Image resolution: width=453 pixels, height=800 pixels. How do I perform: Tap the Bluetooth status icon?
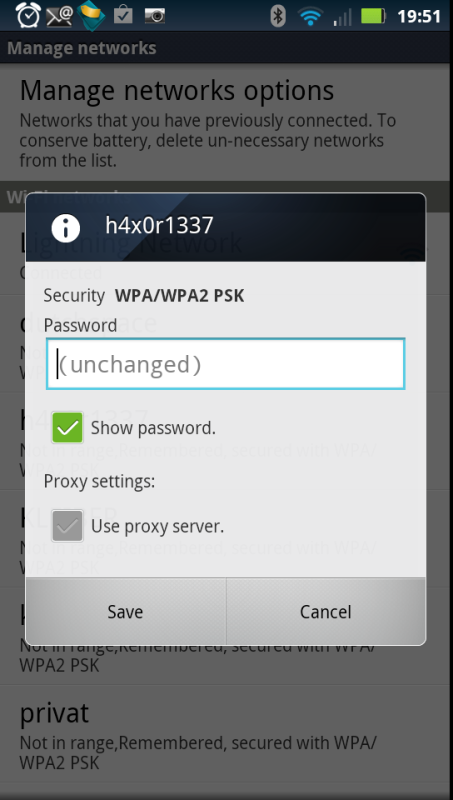[x=278, y=16]
